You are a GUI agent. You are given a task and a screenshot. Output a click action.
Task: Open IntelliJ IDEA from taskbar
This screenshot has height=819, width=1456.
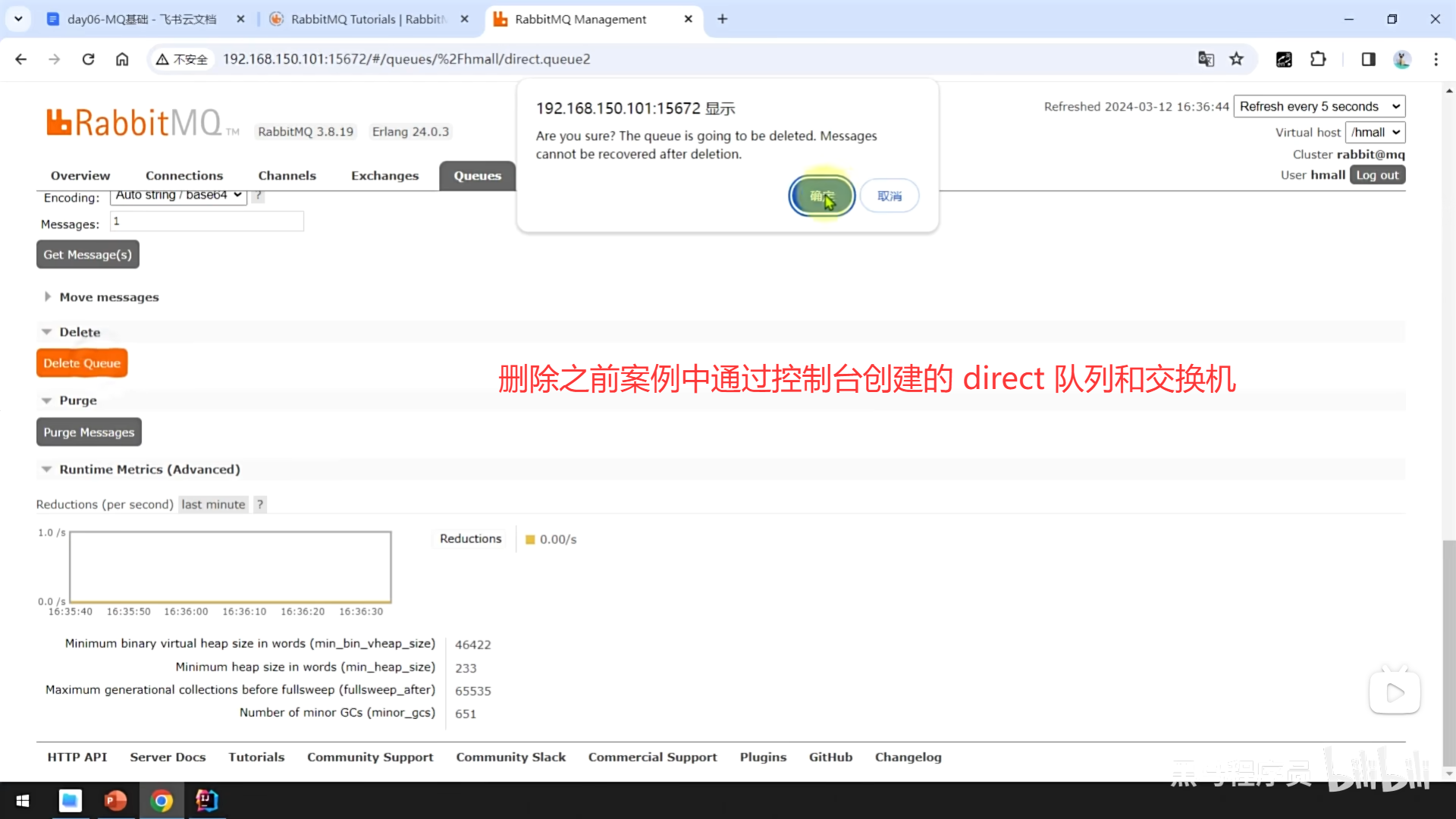[x=206, y=801]
